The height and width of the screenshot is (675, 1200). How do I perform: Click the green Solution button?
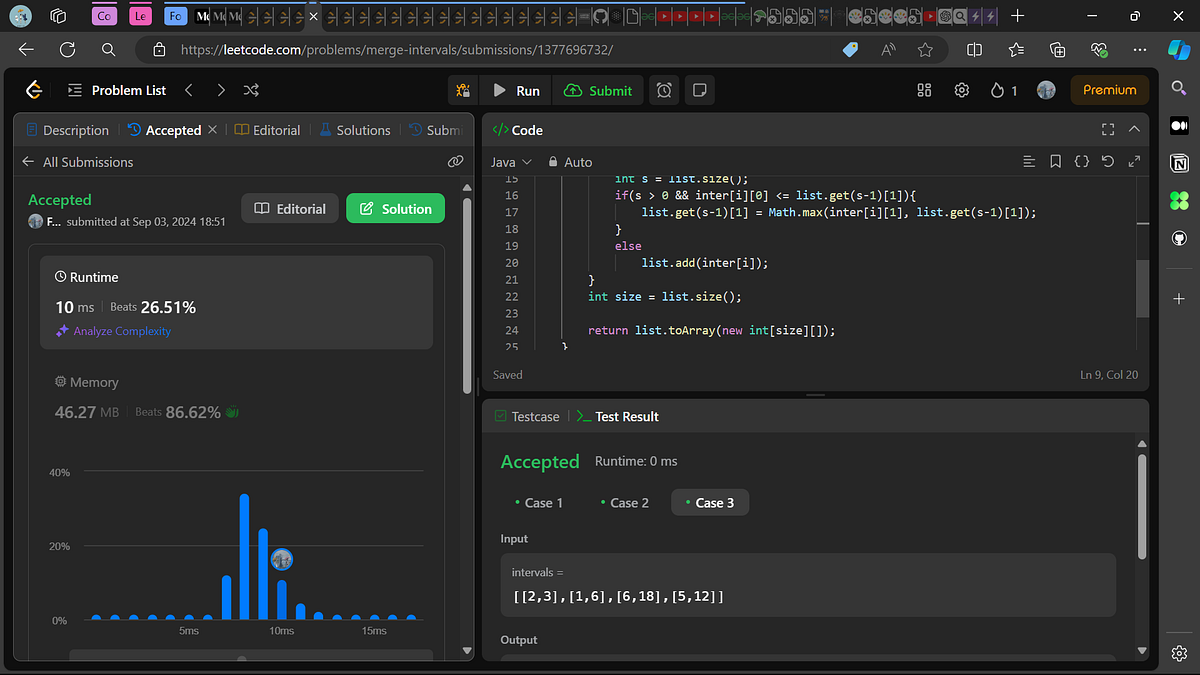[395, 209]
